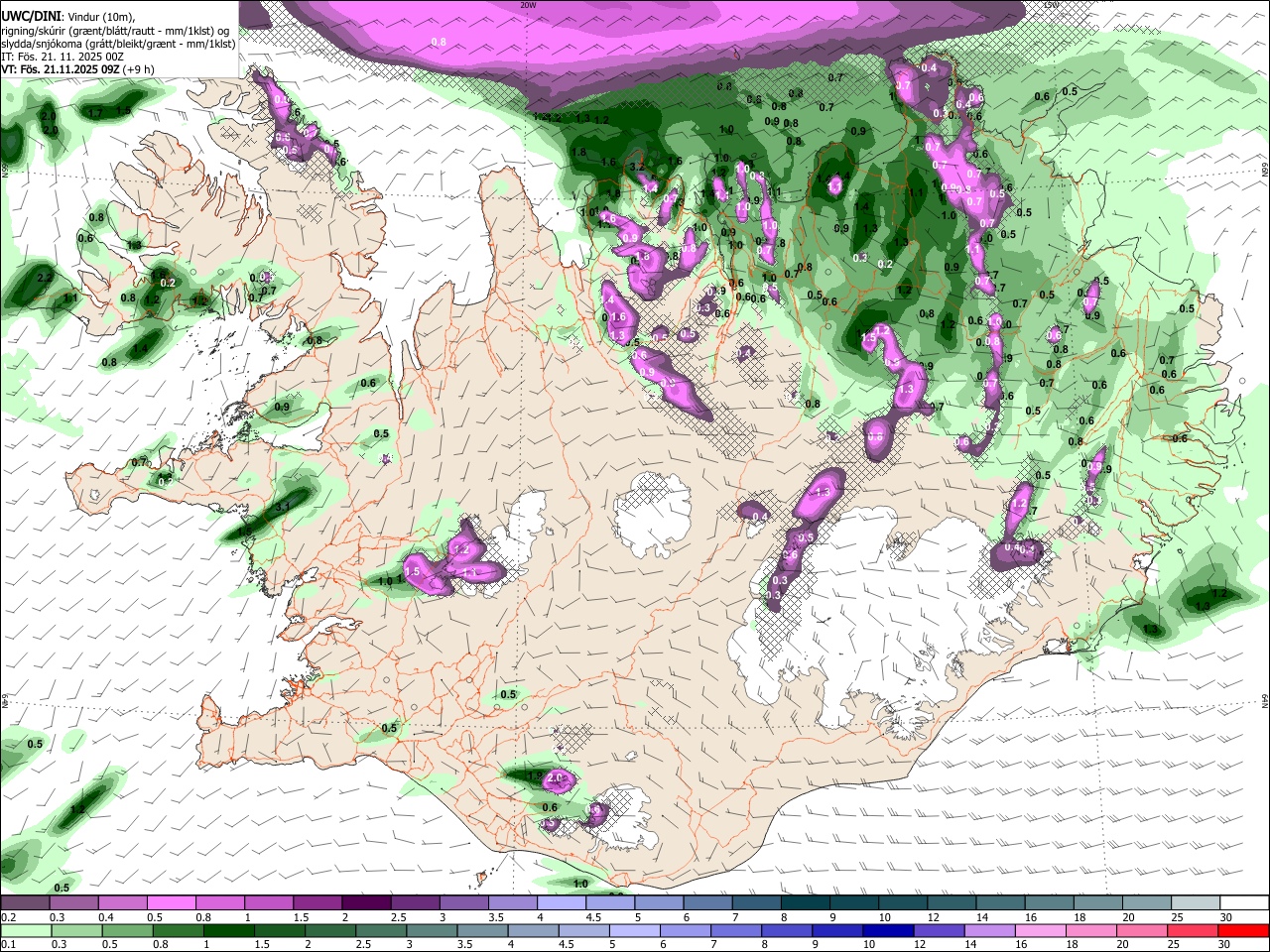Click the '0.2' label starting the snow scale

[8, 917]
